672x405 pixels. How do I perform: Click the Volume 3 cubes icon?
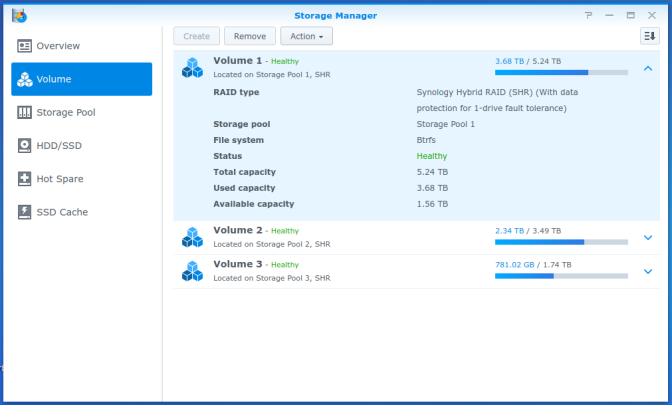coord(192,271)
